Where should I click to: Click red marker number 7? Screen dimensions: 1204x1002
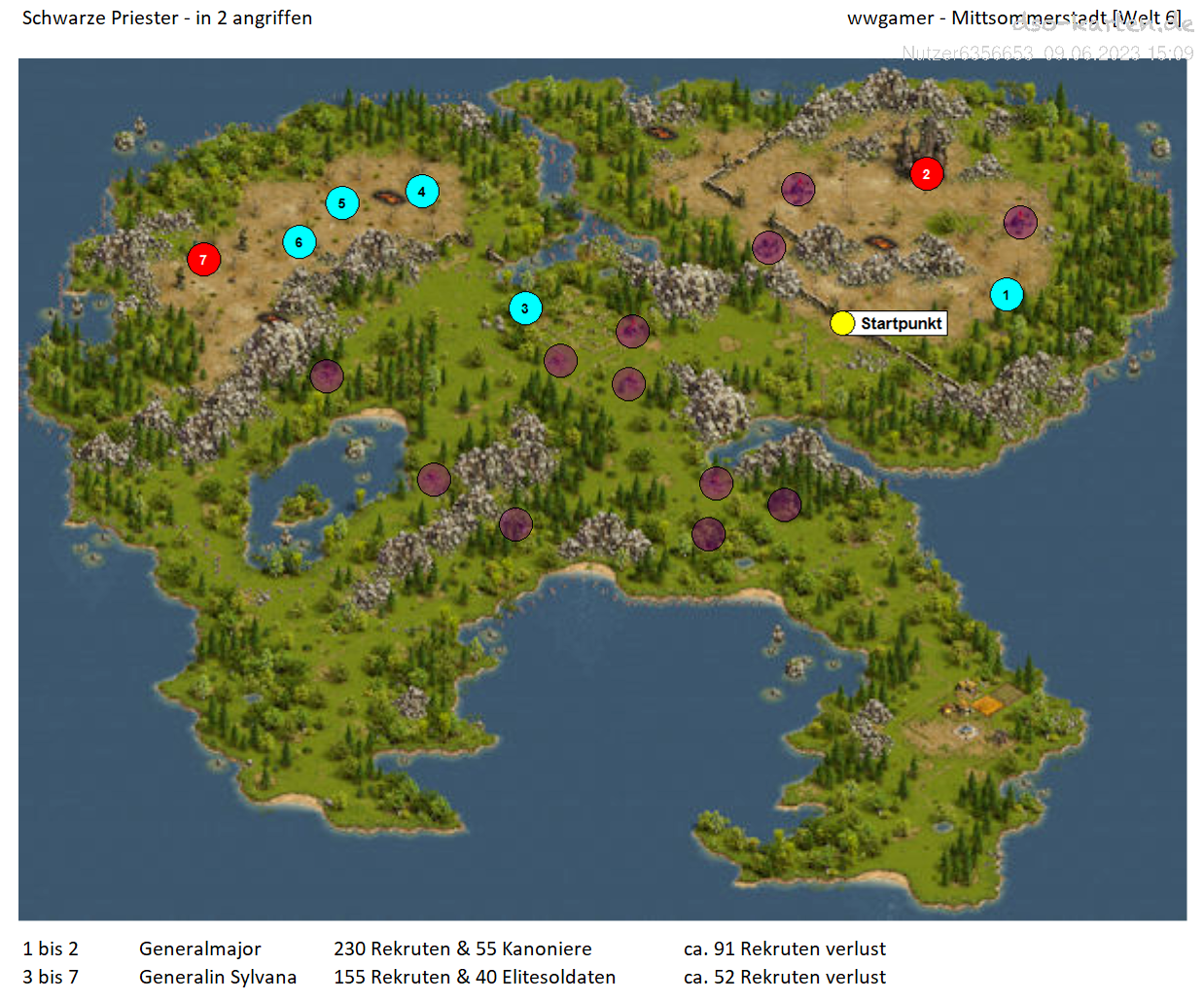203,260
